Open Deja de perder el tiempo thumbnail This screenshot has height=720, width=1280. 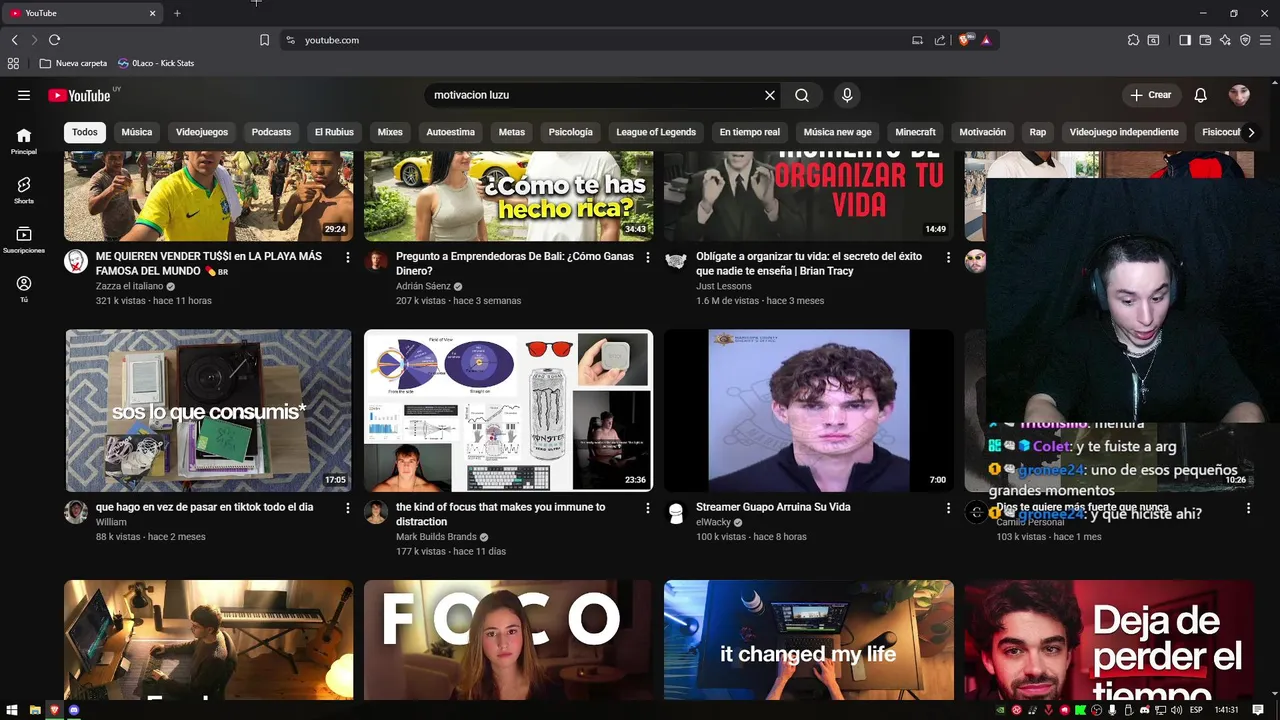1109,640
